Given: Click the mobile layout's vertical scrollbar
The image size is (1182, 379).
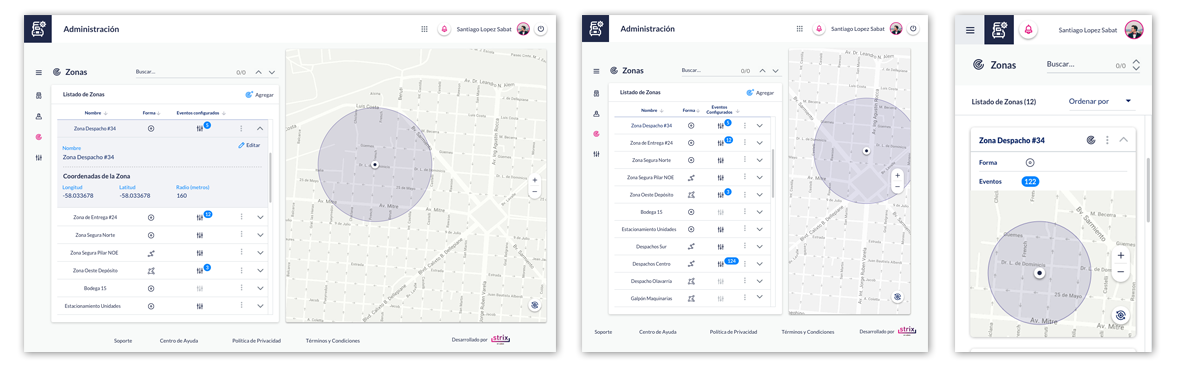Looking at the screenshot, I should coord(1148,191).
